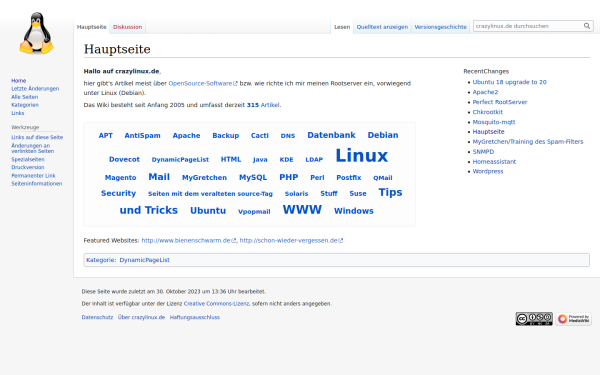Open Druckversion of the page

[x=28, y=167]
